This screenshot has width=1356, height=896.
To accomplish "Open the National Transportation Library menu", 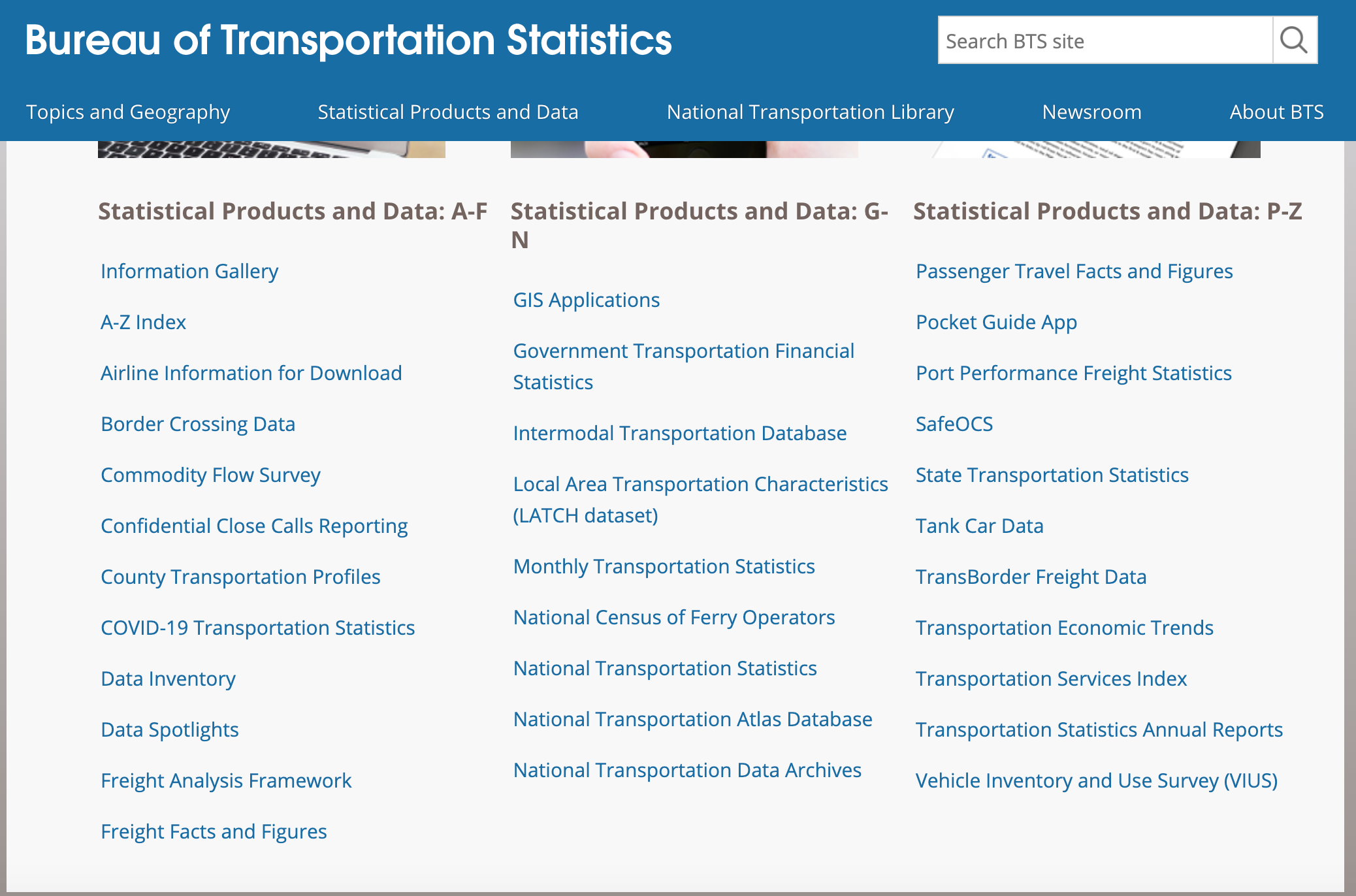I will coord(810,112).
